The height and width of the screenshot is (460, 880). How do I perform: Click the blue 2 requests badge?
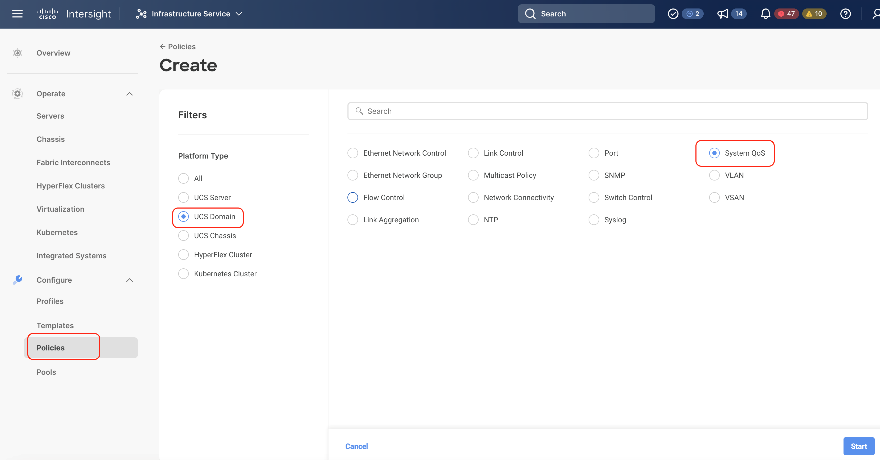693,14
